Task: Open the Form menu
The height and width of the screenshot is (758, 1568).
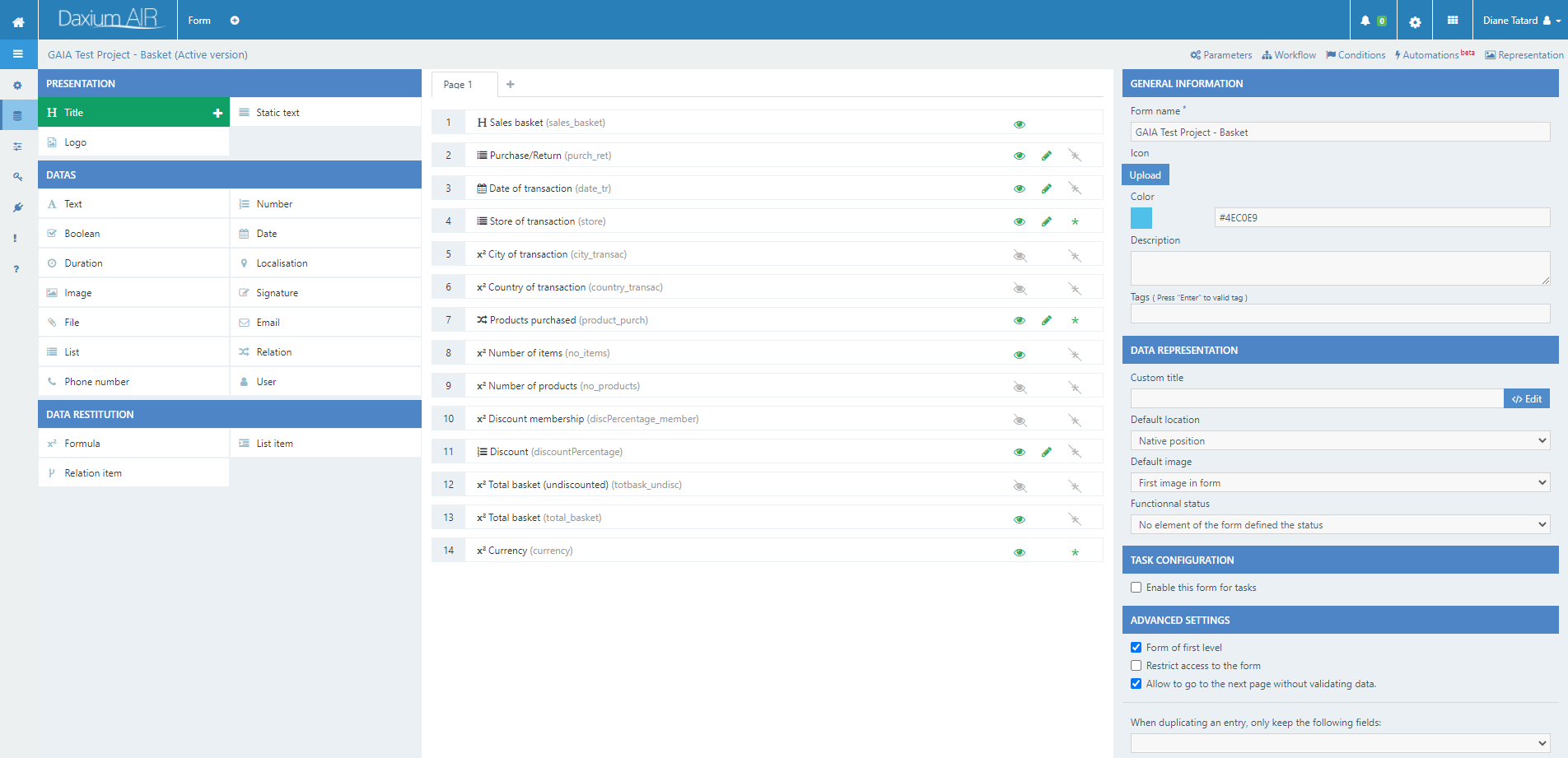Action: tap(199, 21)
